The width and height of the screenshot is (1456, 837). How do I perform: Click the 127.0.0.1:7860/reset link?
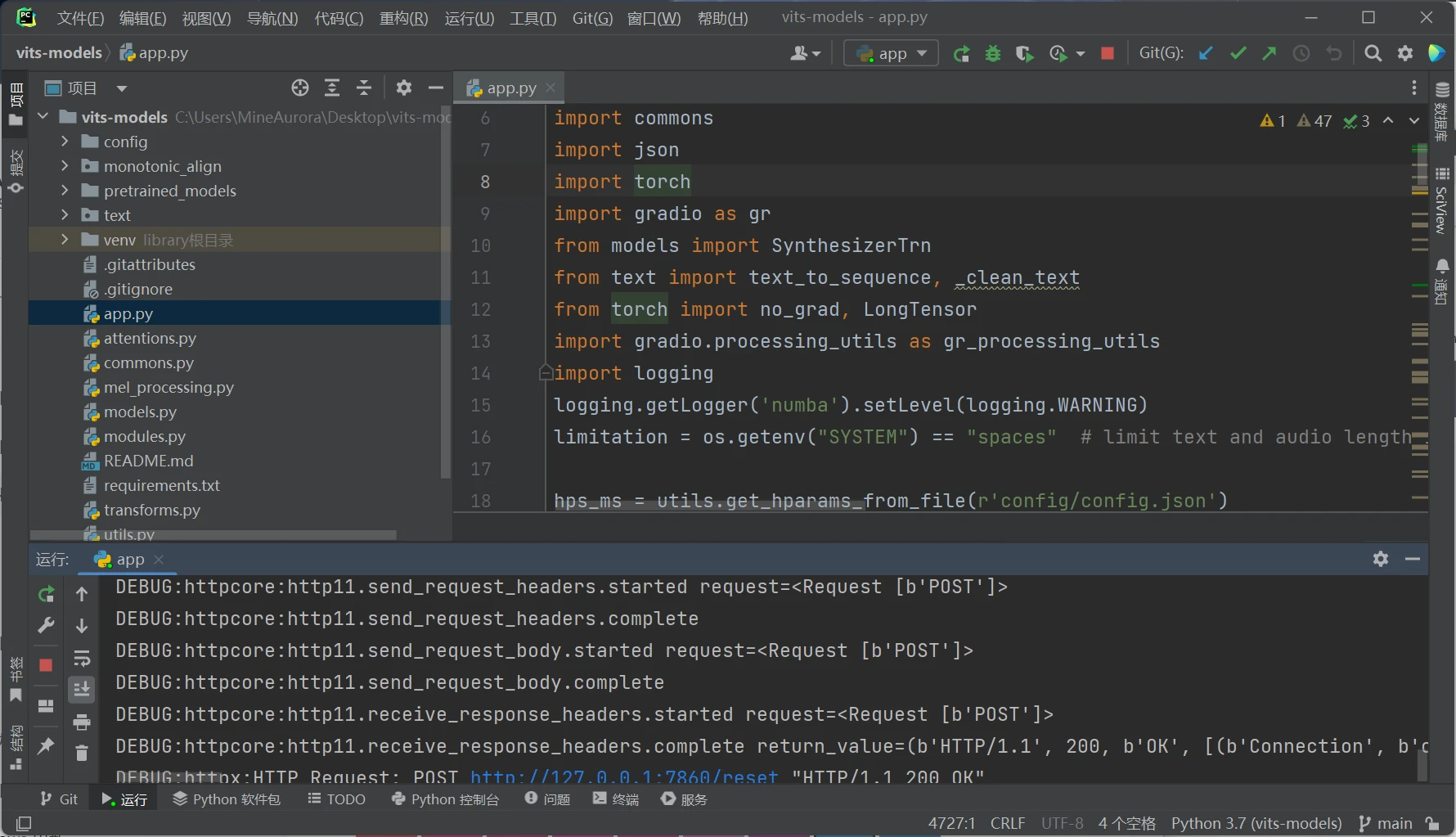(x=624, y=776)
